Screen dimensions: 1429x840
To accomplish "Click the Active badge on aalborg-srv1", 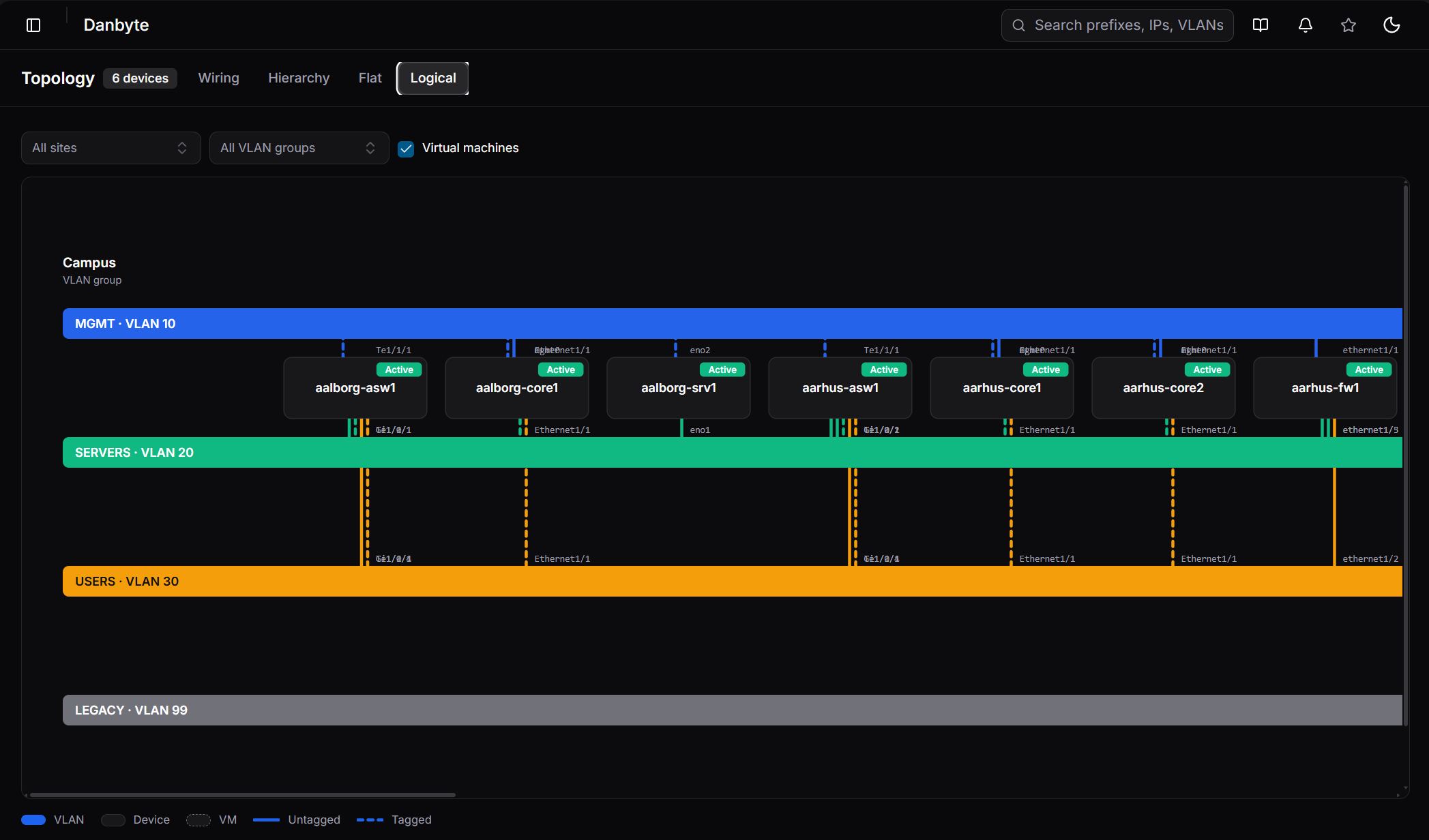I will pos(722,370).
